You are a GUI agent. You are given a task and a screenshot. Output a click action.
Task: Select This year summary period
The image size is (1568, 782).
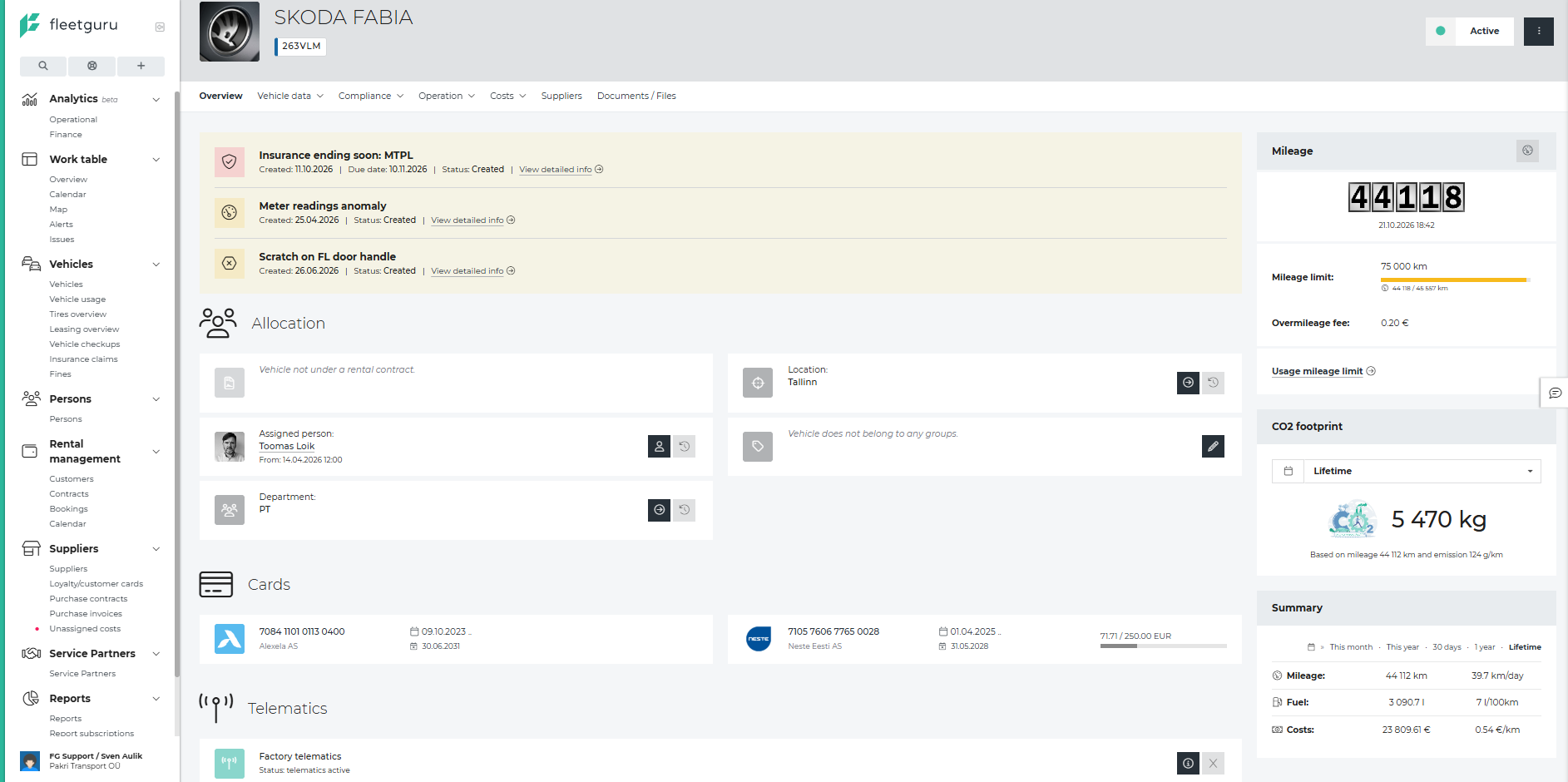[x=1402, y=647]
